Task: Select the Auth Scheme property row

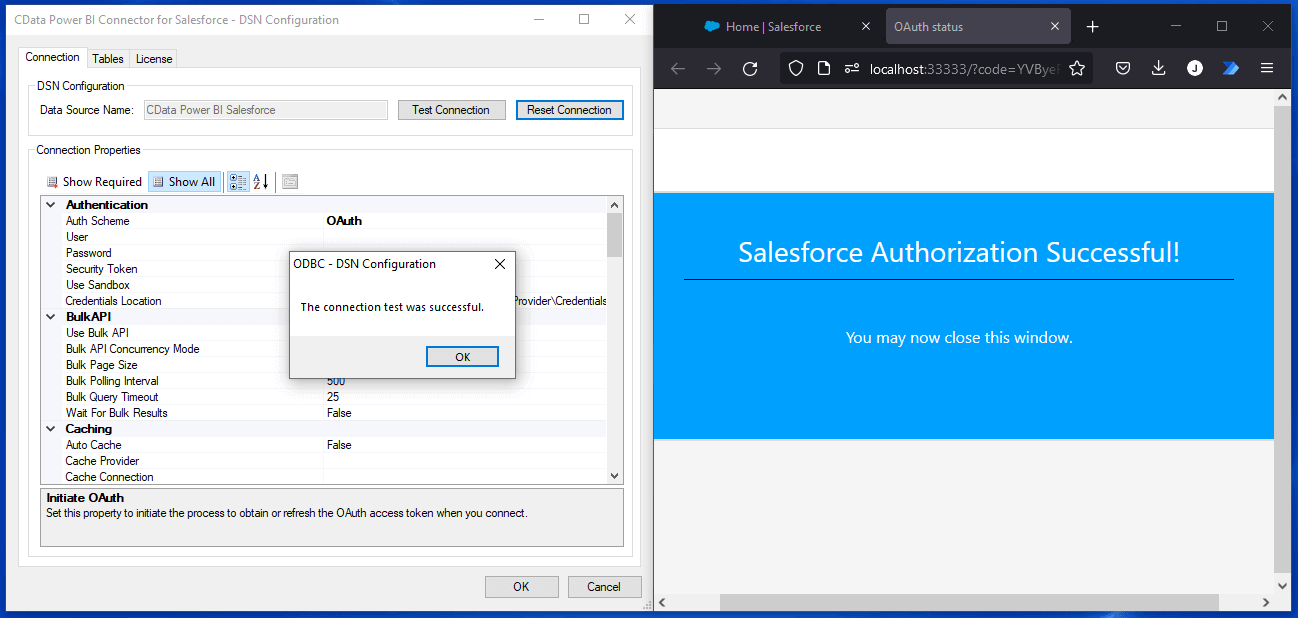Action: 333,221
